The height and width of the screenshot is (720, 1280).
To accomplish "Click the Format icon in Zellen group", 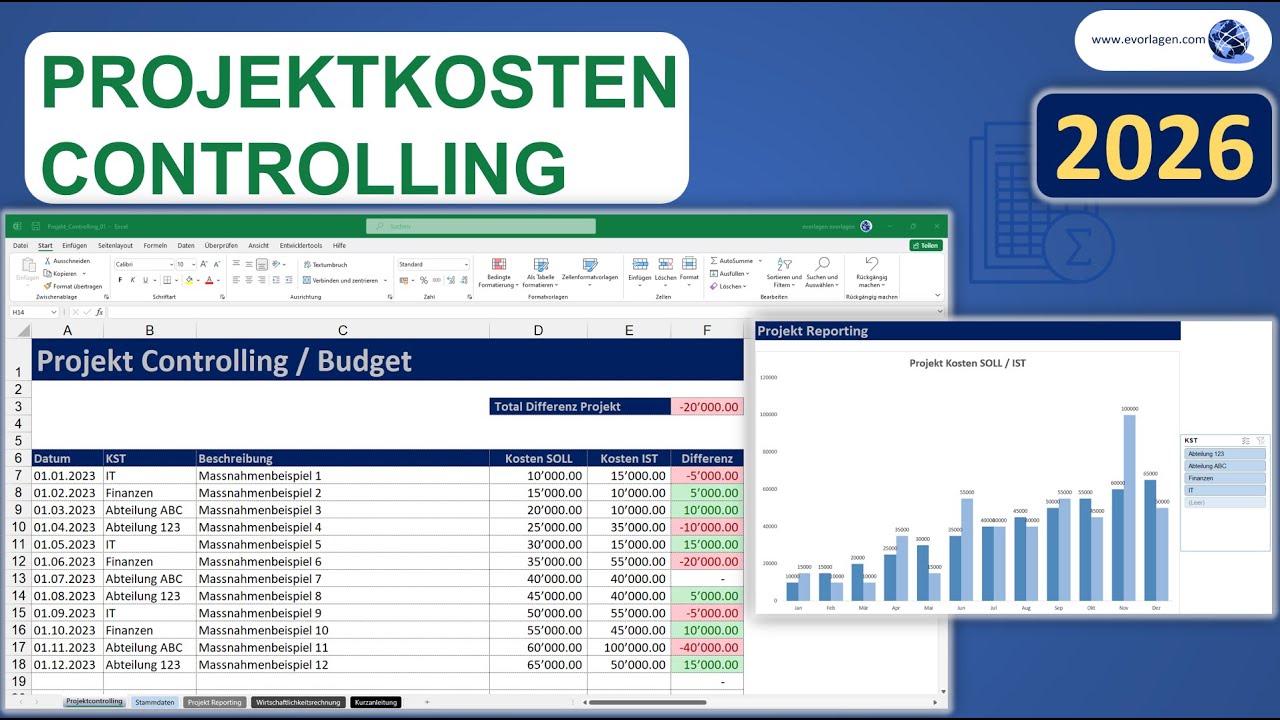I will tap(689, 264).
